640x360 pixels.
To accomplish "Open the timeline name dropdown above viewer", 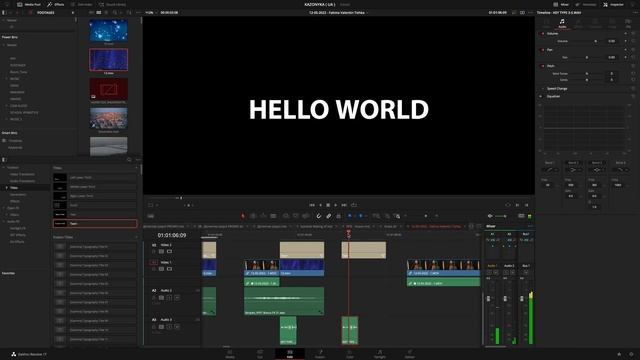I will [338, 13].
